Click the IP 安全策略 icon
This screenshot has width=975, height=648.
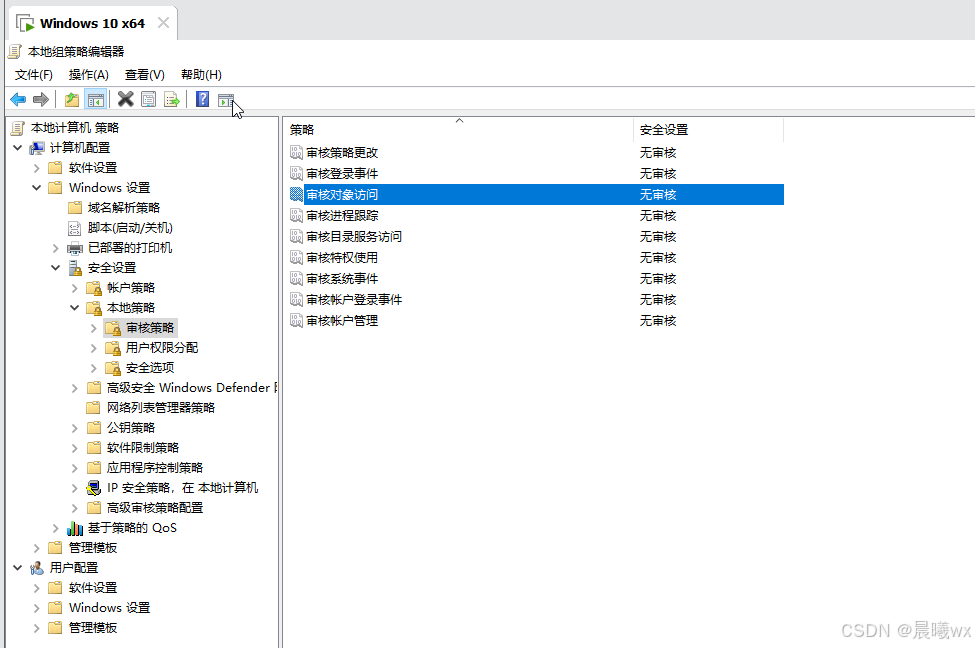[x=94, y=488]
